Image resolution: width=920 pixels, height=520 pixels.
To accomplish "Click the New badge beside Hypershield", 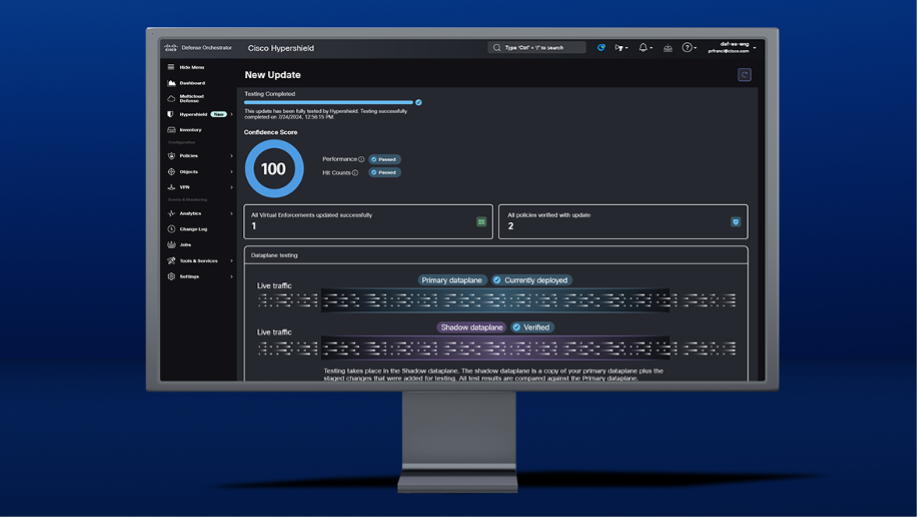I will pyautogui.click(x=219, y=114).
